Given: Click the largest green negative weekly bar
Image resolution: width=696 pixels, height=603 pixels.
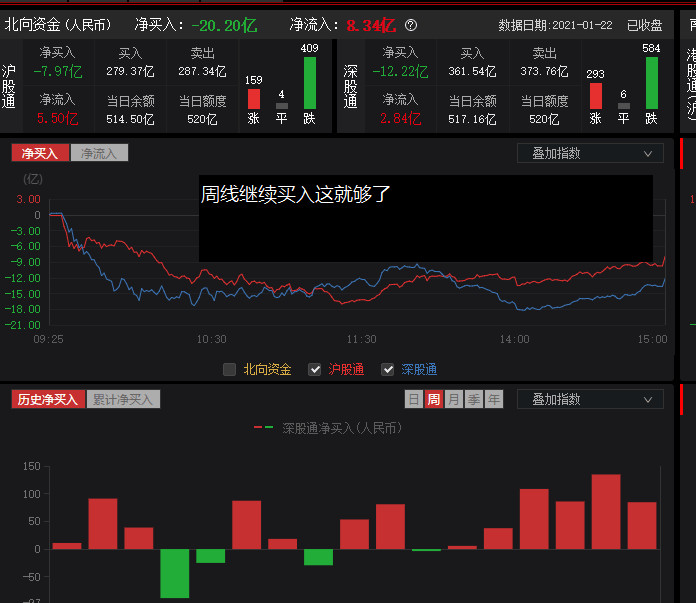Looking at the screenshot, I should click(174, 573).
